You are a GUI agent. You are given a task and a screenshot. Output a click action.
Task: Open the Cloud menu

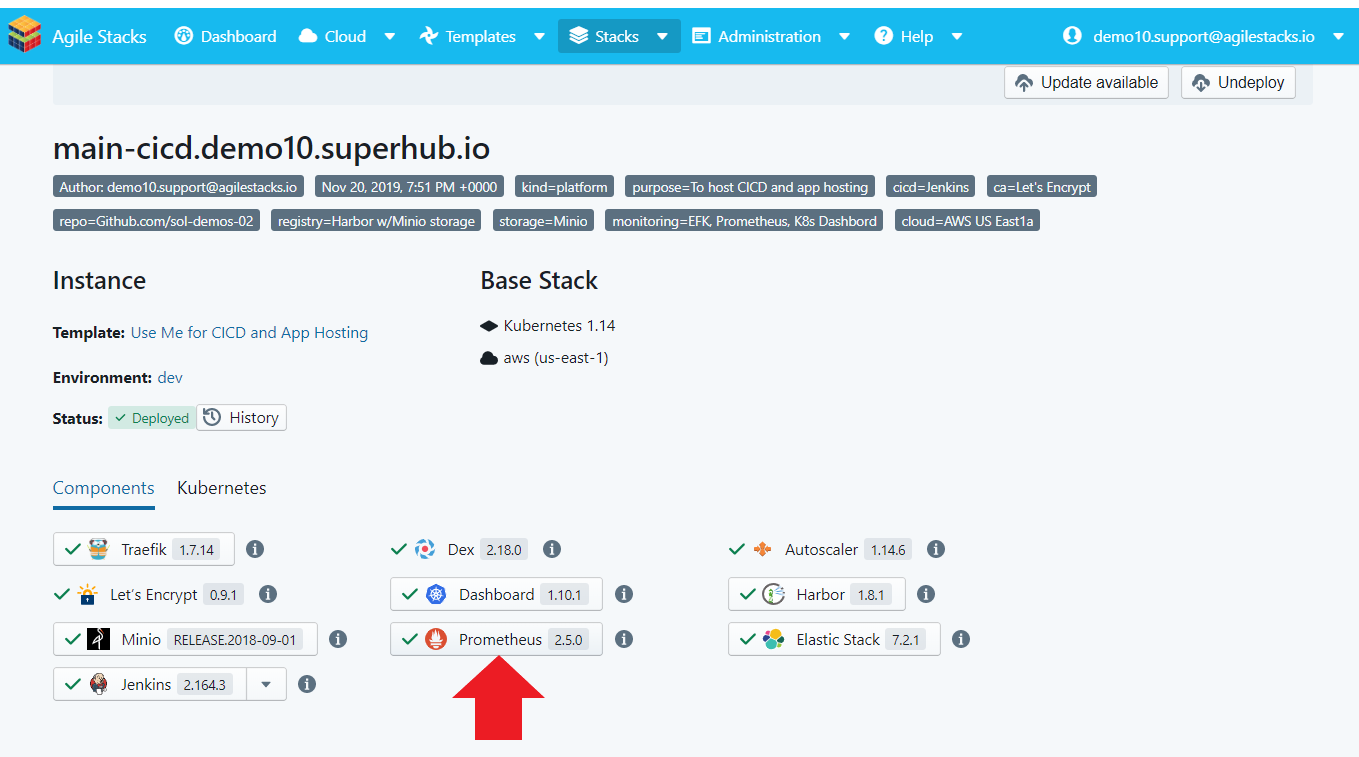(333, 36)
